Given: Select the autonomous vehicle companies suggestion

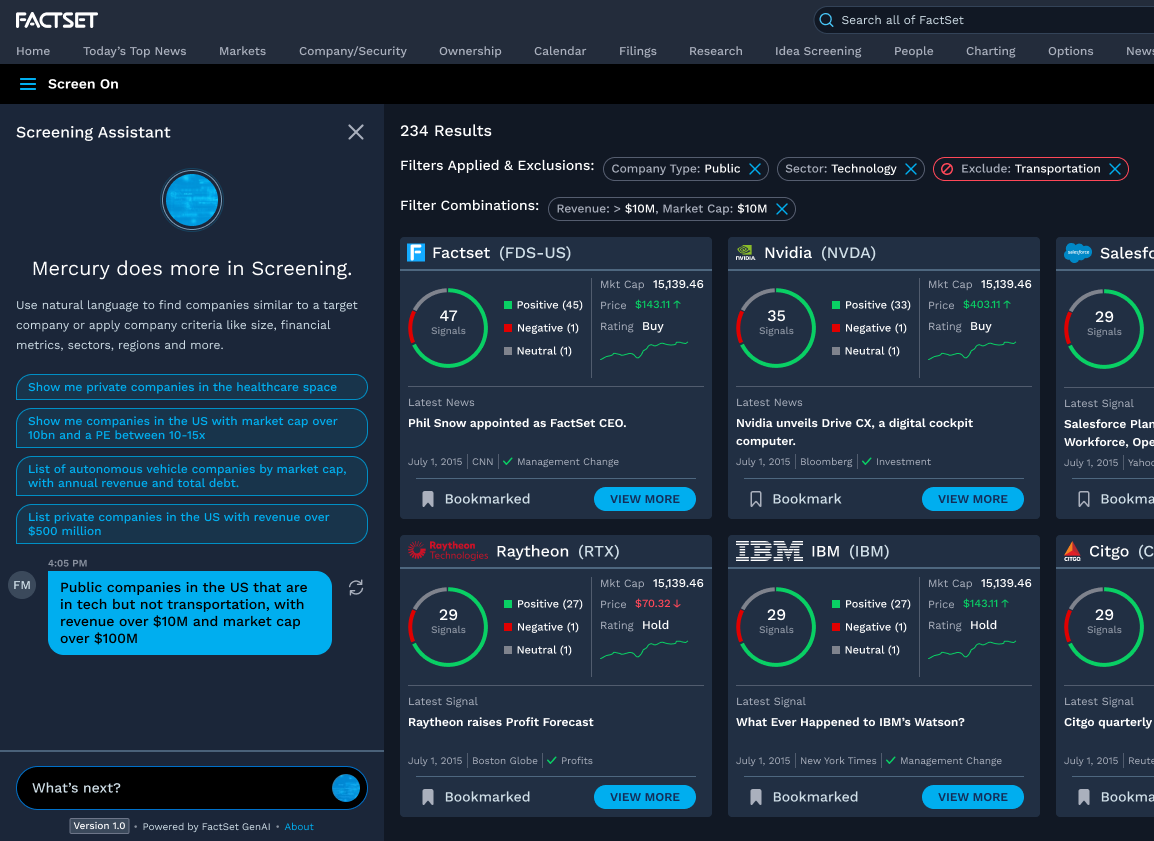Looking at the screenshot, I should (x=191, y=476).
